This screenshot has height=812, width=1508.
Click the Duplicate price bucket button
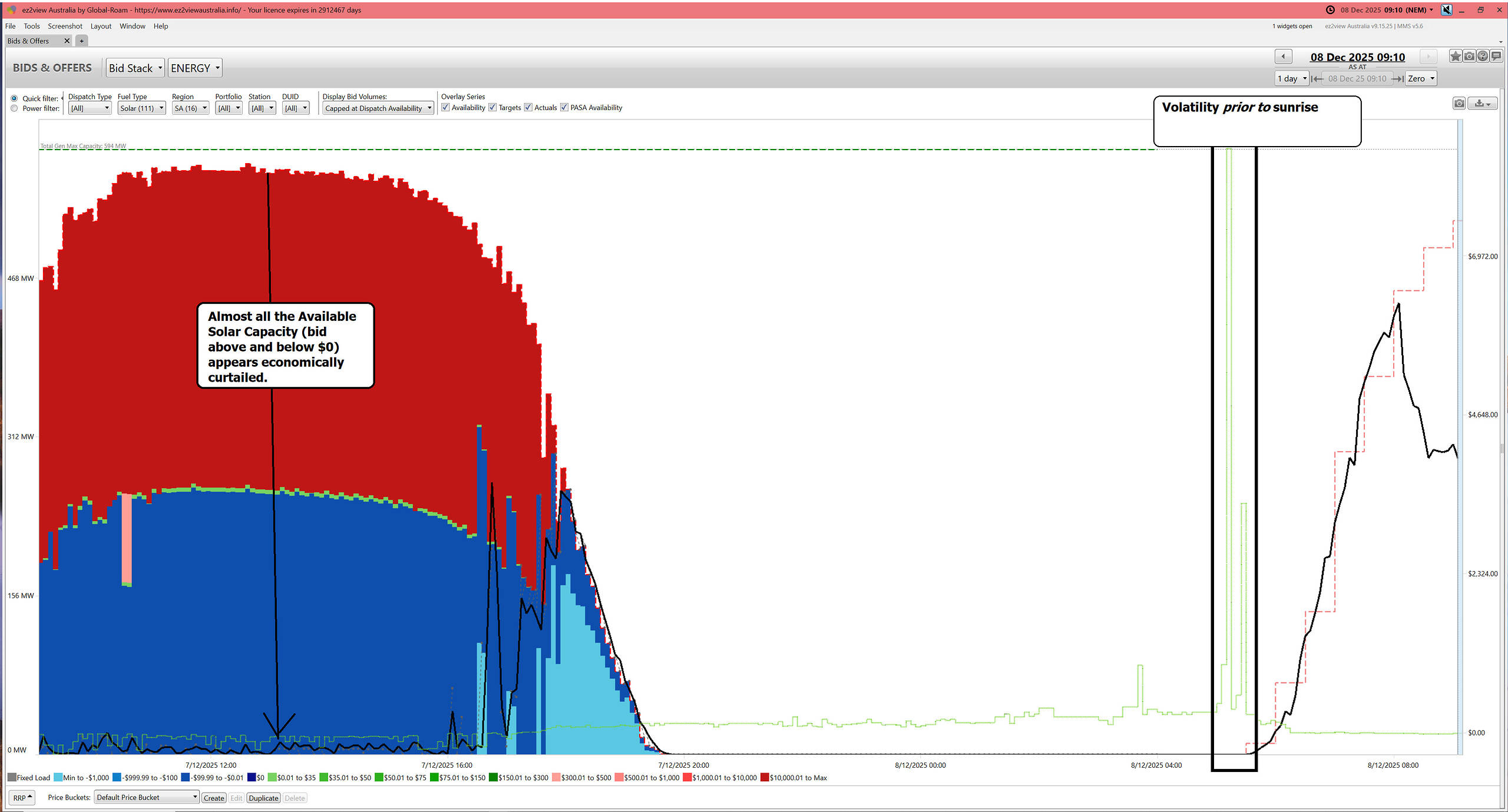coord(263,798)
